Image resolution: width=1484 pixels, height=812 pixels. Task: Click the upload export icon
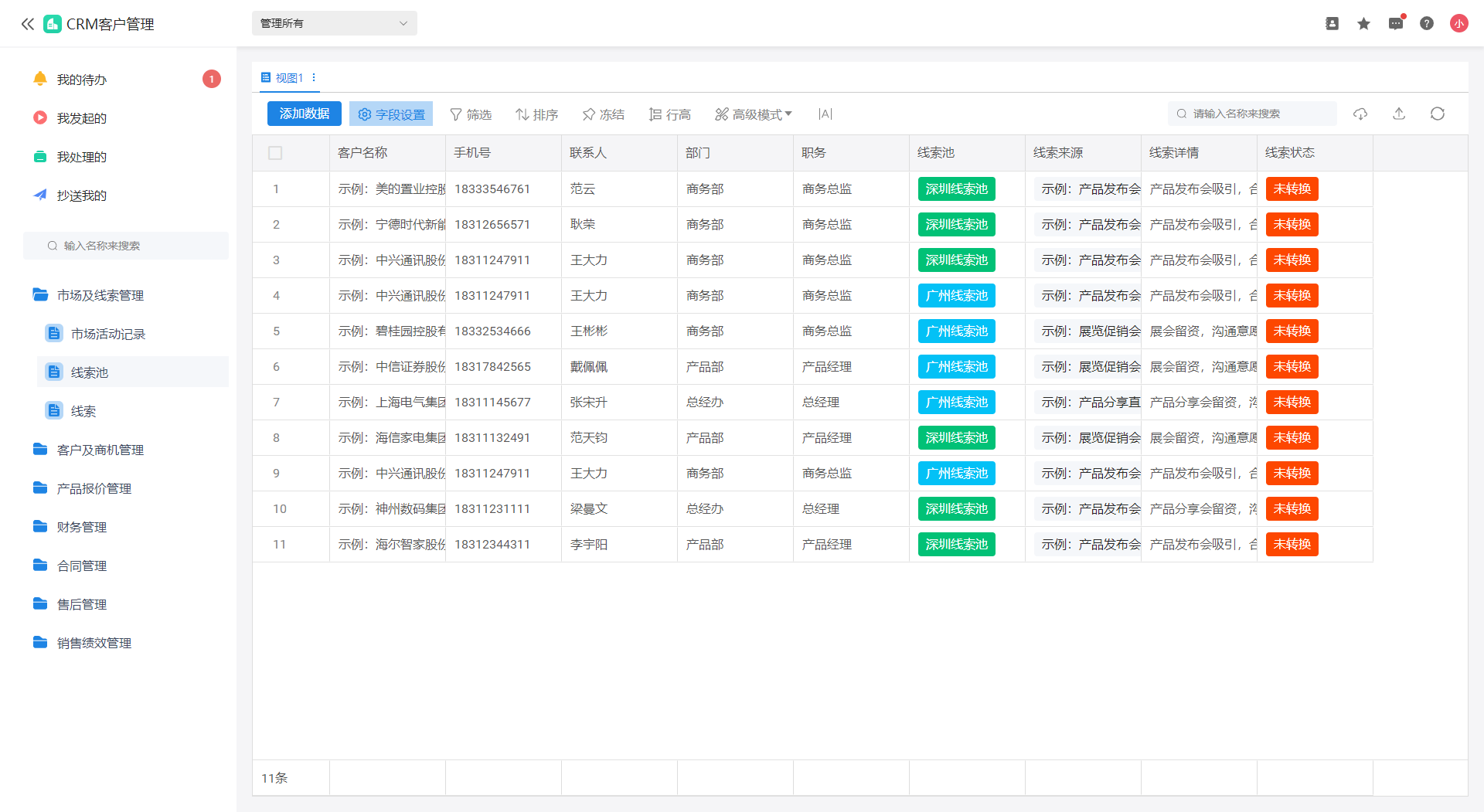pos(1399,114)
